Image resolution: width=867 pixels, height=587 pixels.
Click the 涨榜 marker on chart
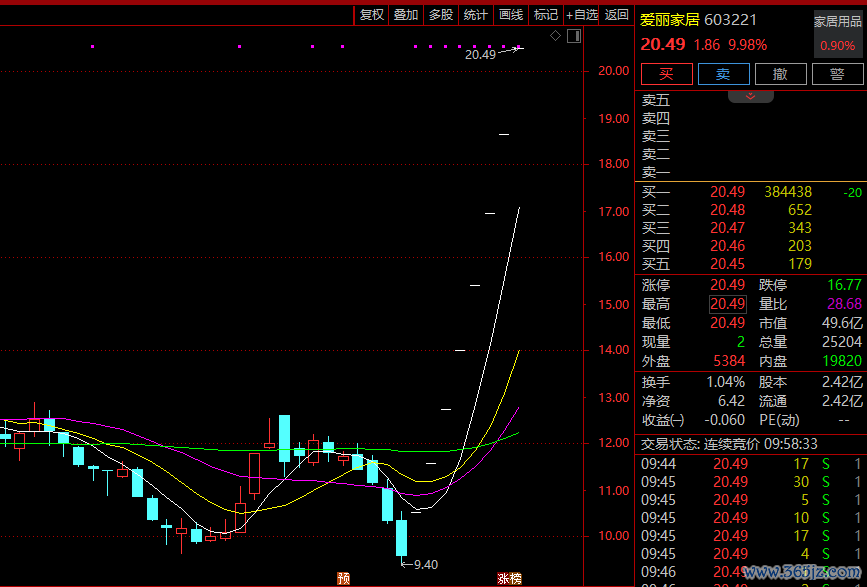[x=509, y=579]
